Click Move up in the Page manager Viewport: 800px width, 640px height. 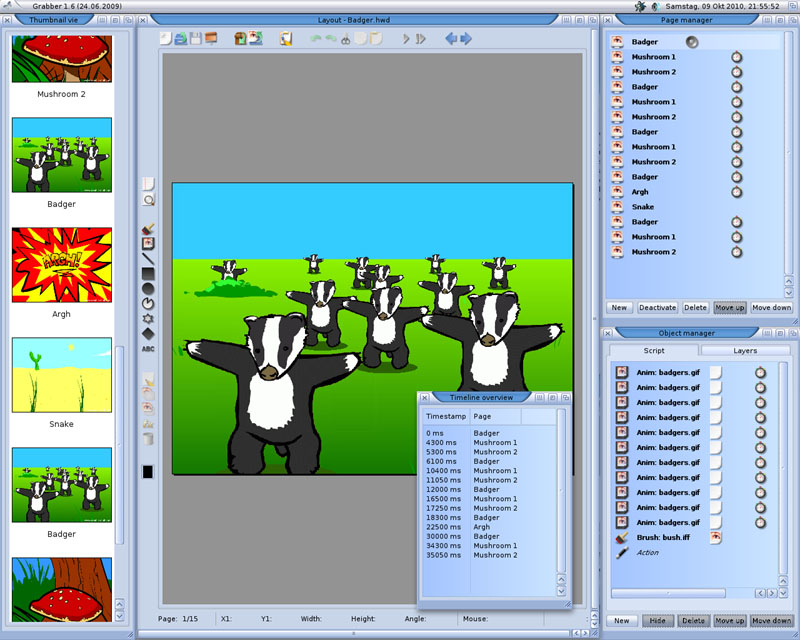click(730, 308)
